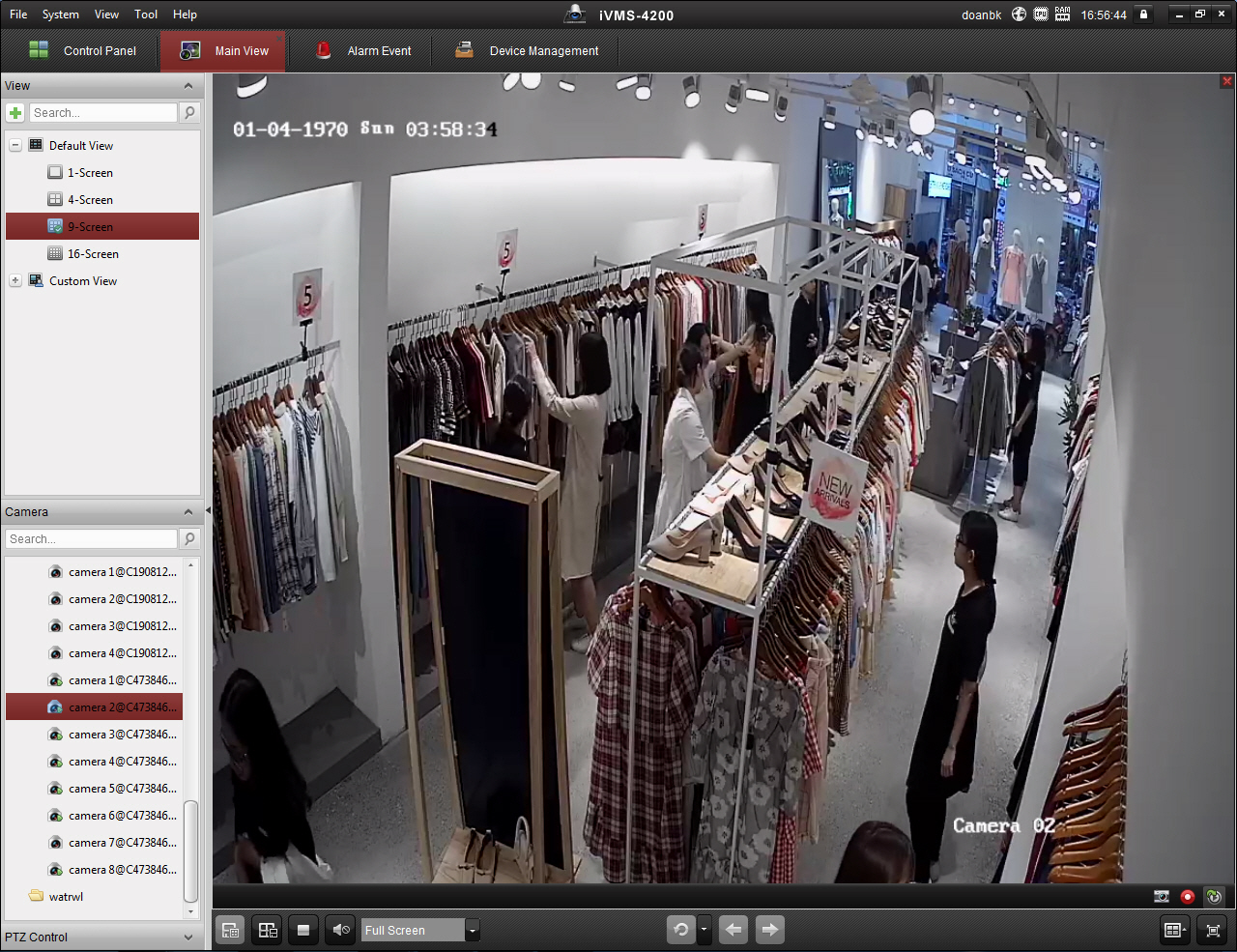Open the System menu
The image size is (1237, 952).
coord(60,14)
